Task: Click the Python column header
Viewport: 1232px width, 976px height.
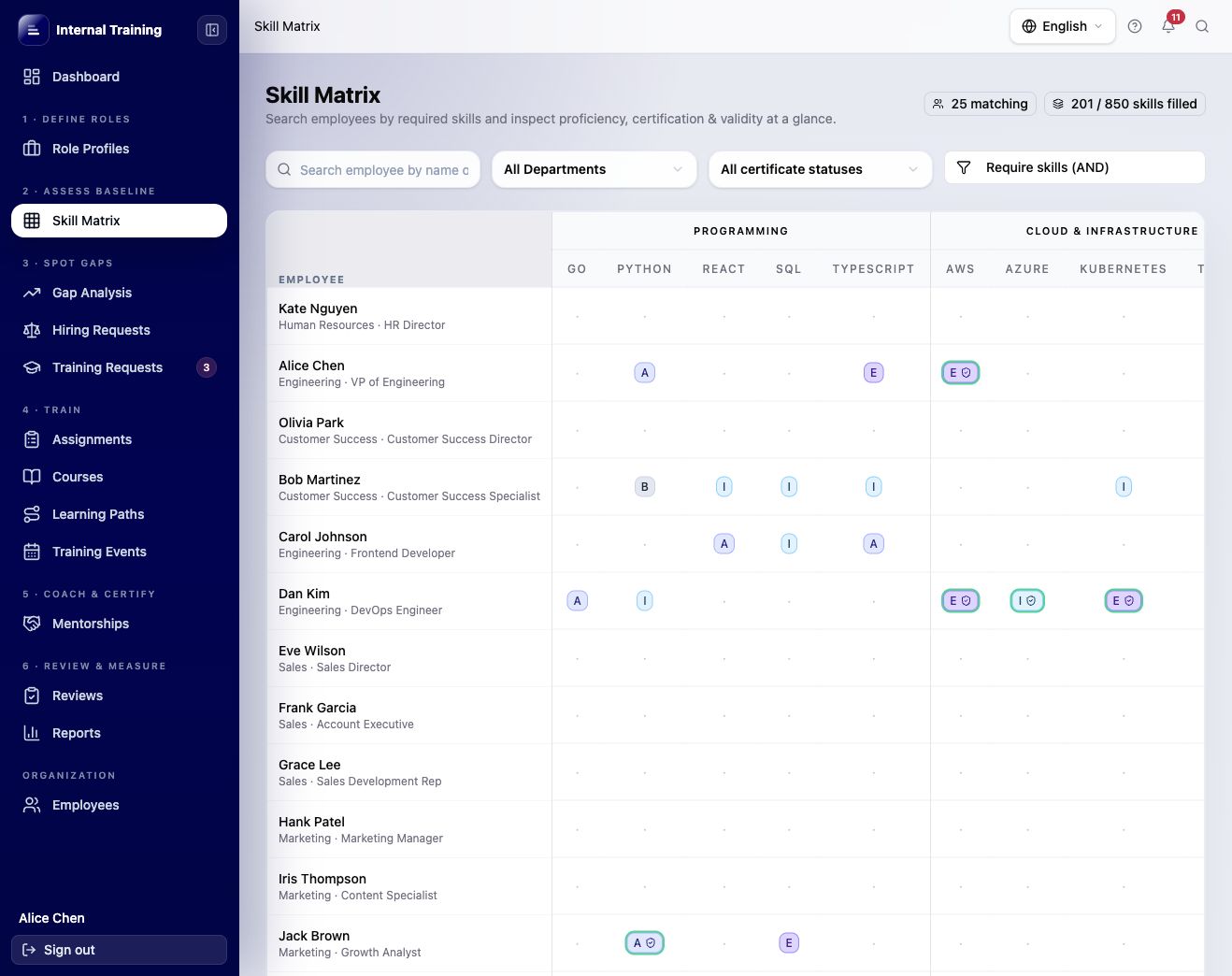Action: [x=644, y=269]
